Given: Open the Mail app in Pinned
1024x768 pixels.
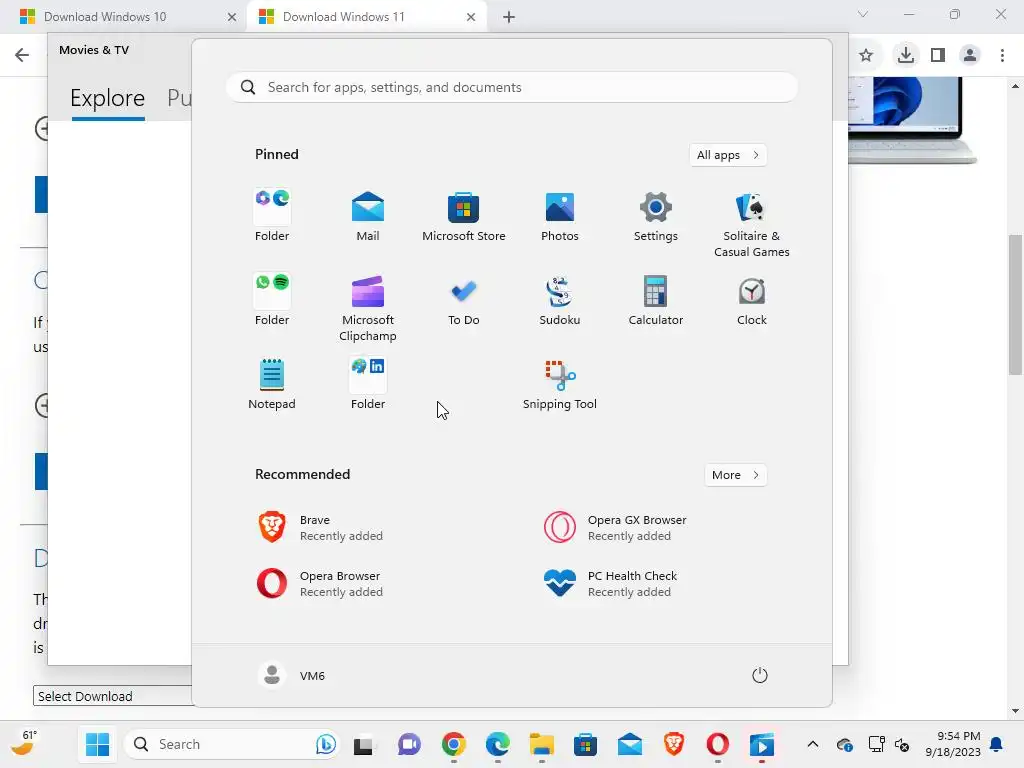Looking at the screenshot, I should 368,217.
